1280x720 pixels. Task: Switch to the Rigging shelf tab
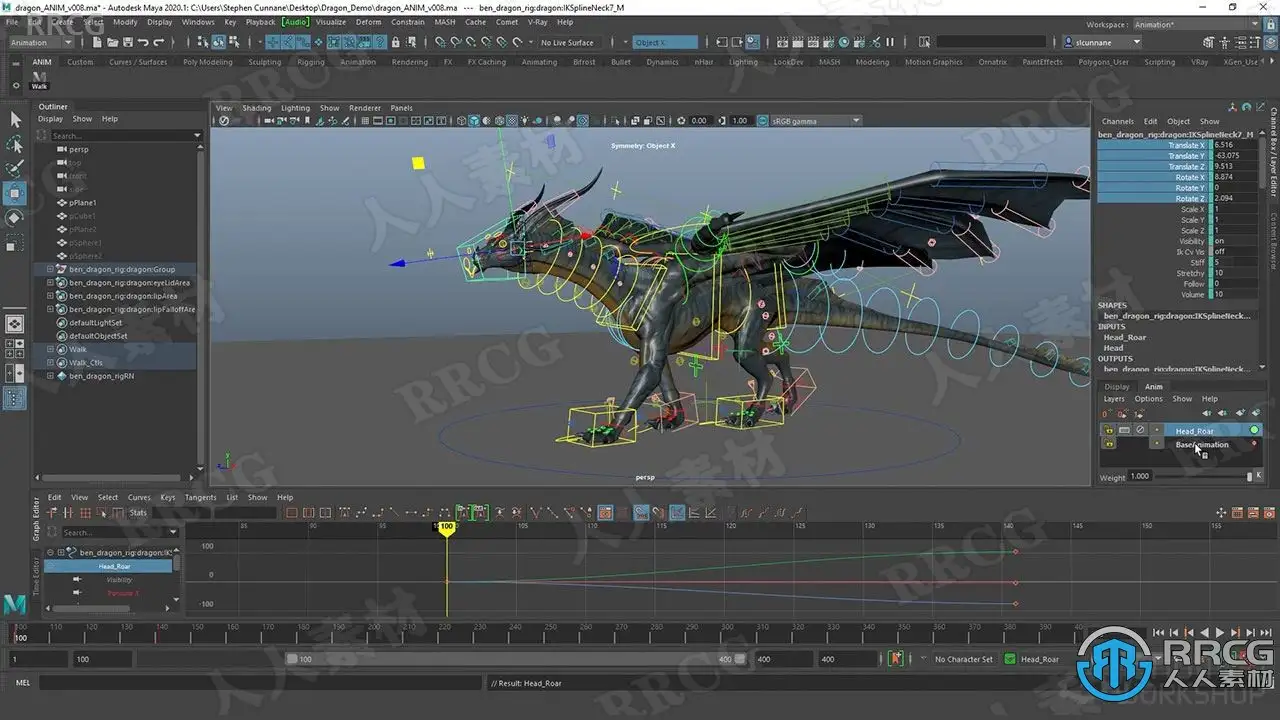[310, 62]
